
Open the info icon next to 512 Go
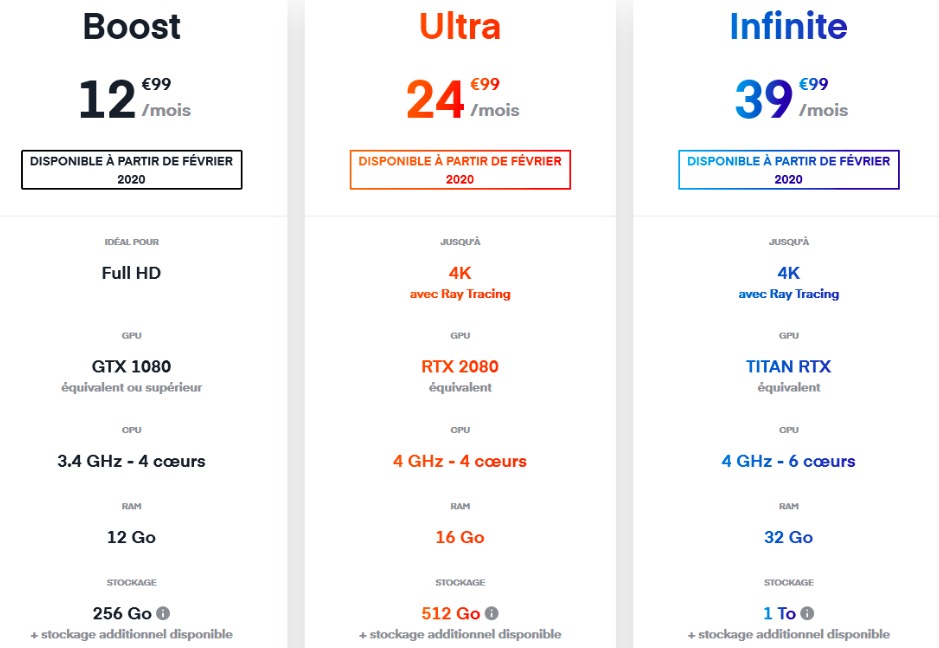(x=492, y=613)
